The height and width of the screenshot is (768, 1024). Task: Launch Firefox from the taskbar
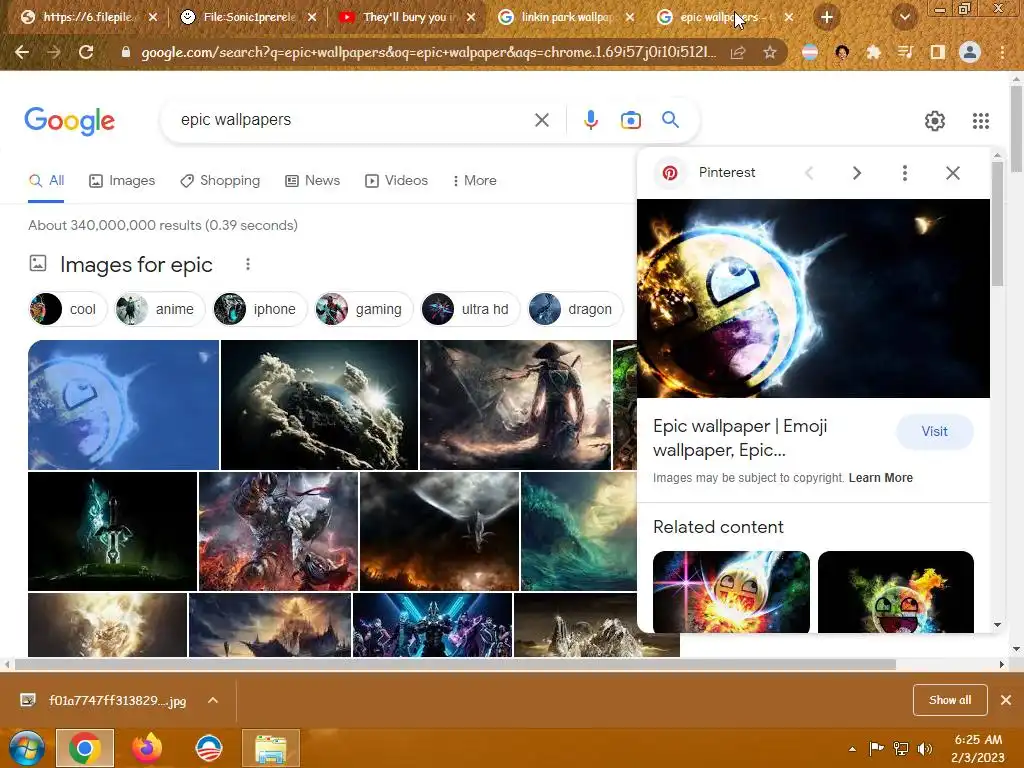[x=147, y=748]
